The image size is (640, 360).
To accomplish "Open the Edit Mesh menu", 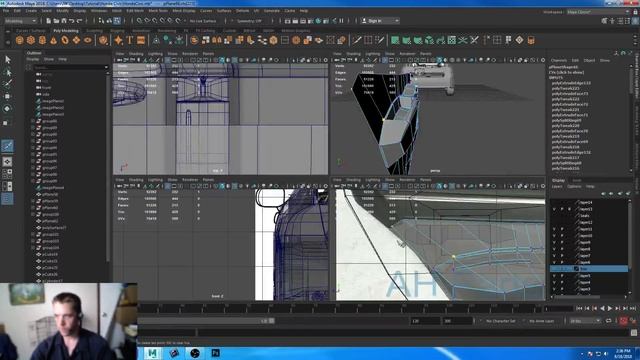I will tap(135, 11).
